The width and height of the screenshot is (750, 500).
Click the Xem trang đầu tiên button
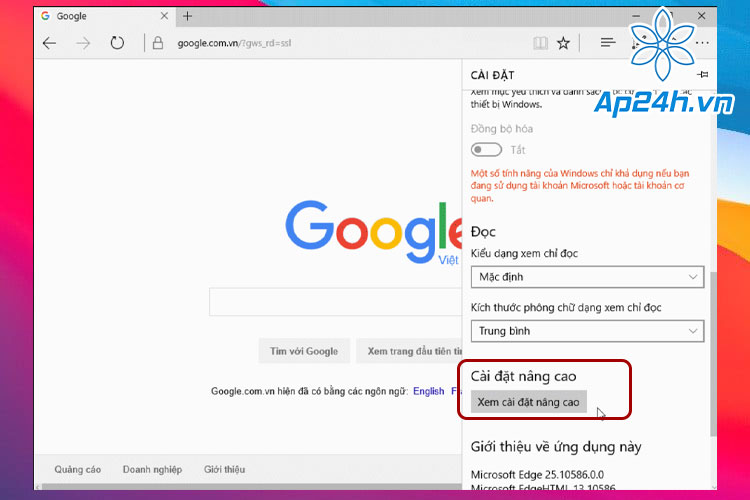point(409,351)
